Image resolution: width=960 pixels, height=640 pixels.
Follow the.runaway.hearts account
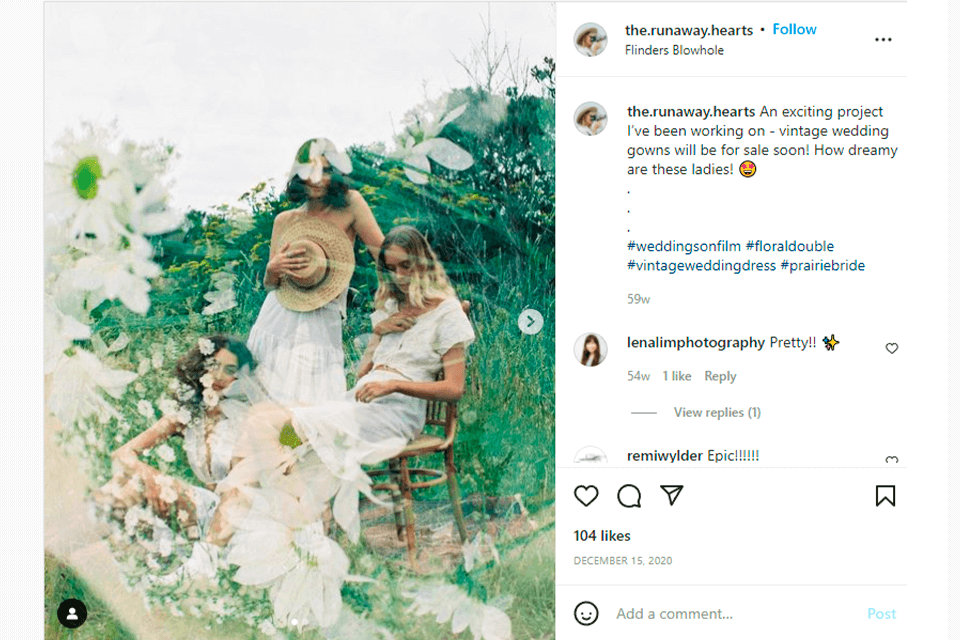(x=794, y=29)
